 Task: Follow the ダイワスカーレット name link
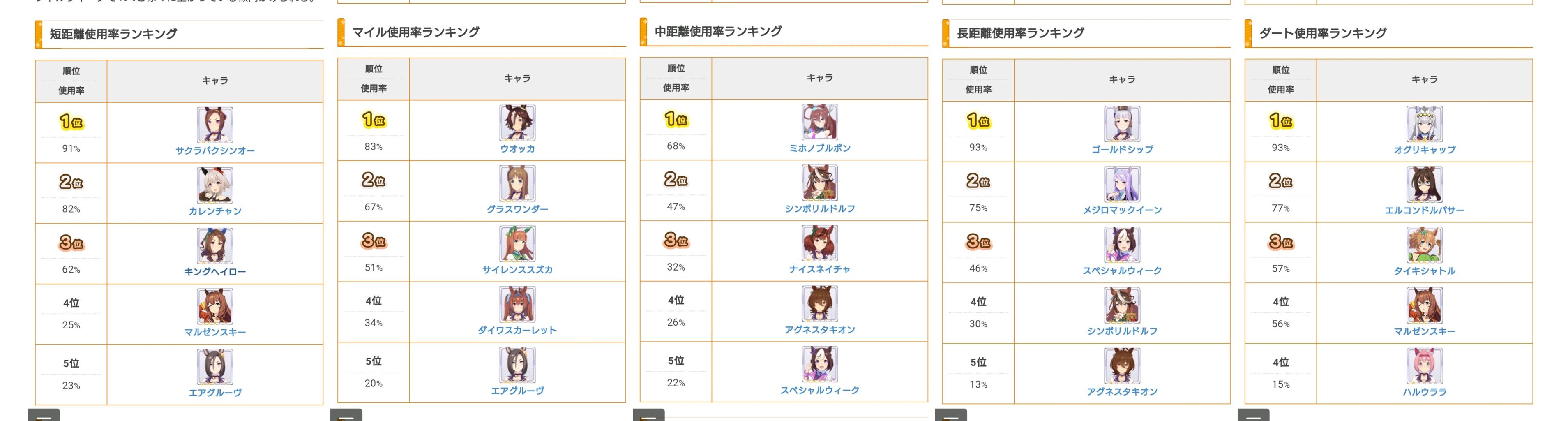pyautogui.click(x=517, y=330)
